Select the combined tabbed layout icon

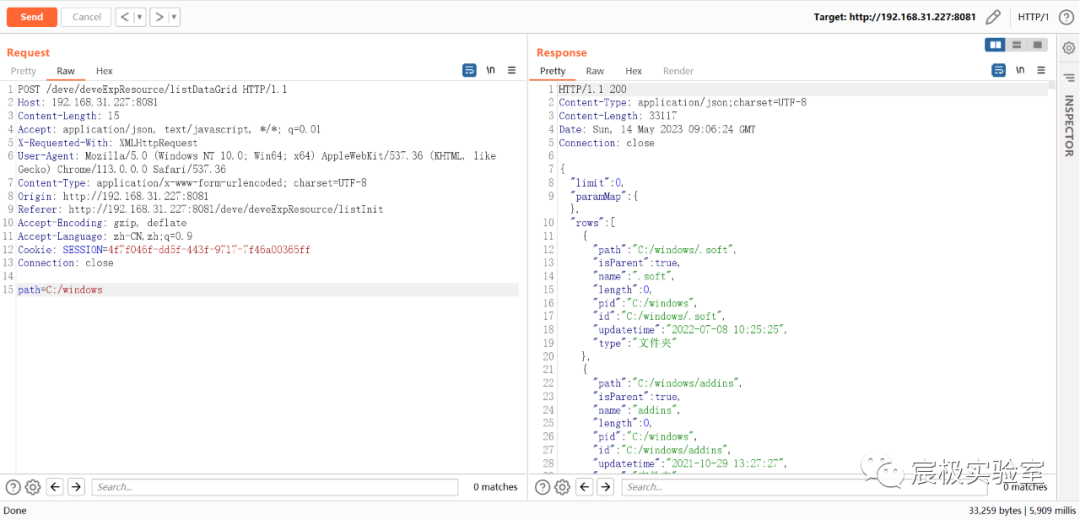click(1037, 45)
